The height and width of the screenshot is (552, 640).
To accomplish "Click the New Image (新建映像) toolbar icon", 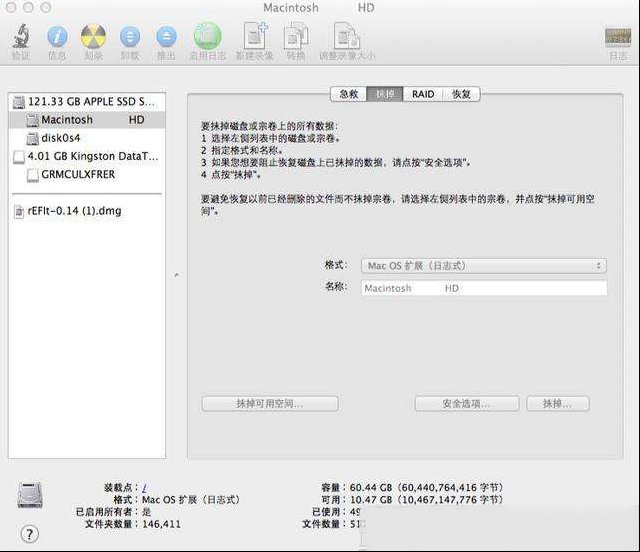I will [x=255, y=36].
